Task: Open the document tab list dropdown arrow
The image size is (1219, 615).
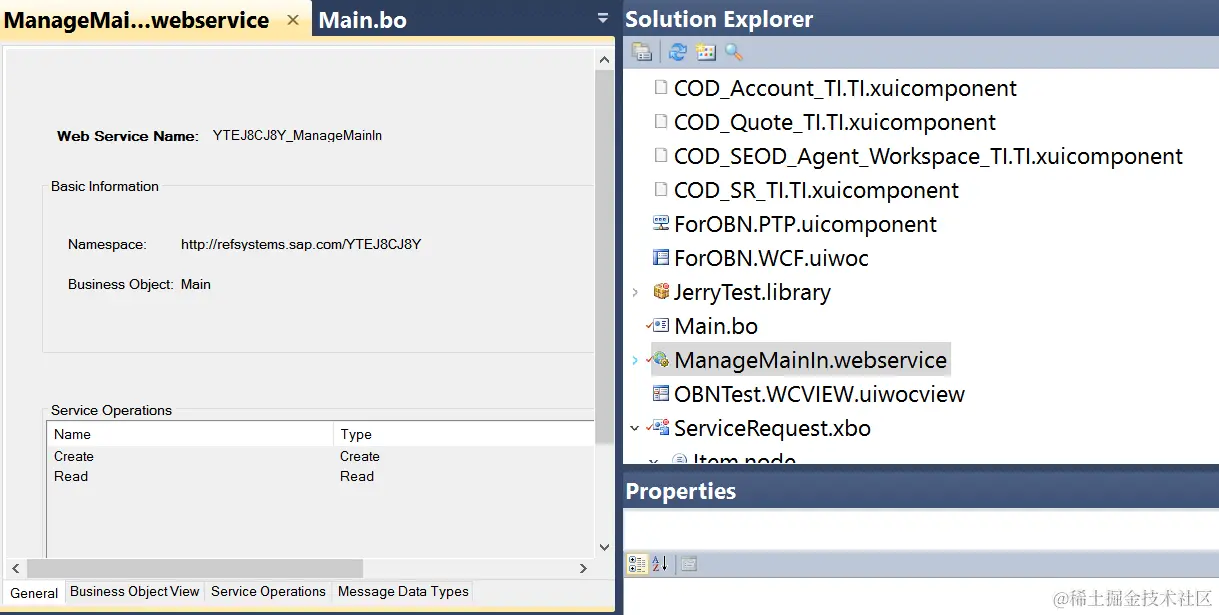Action: coord(602,18)
